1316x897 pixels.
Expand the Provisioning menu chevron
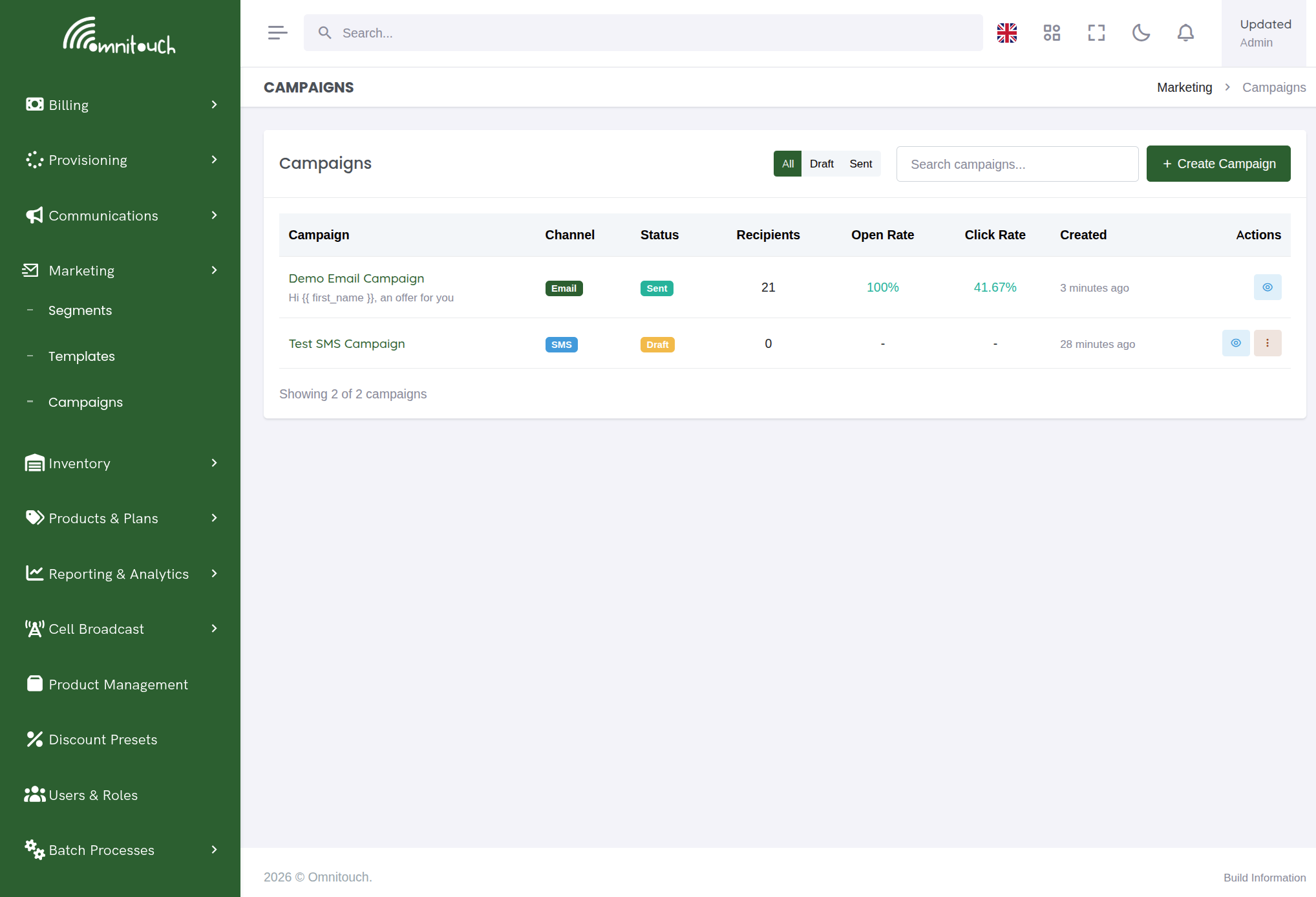pyautogui.click(x=215, y=160)
